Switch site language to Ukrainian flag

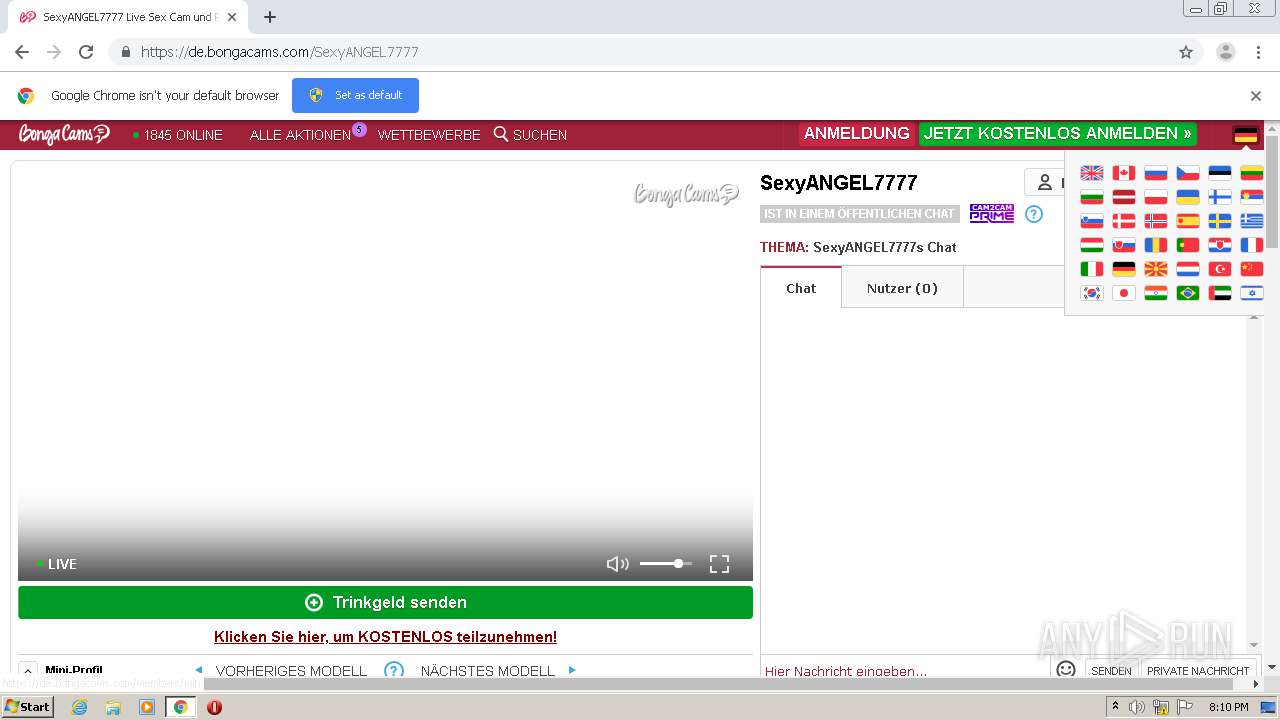point(1188,197)
